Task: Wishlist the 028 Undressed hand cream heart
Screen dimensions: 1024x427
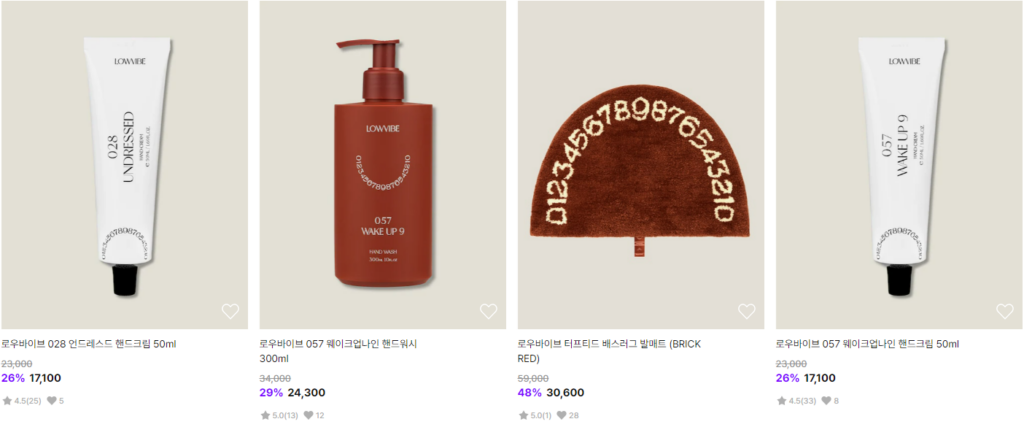Action: [x=230, y=311]
